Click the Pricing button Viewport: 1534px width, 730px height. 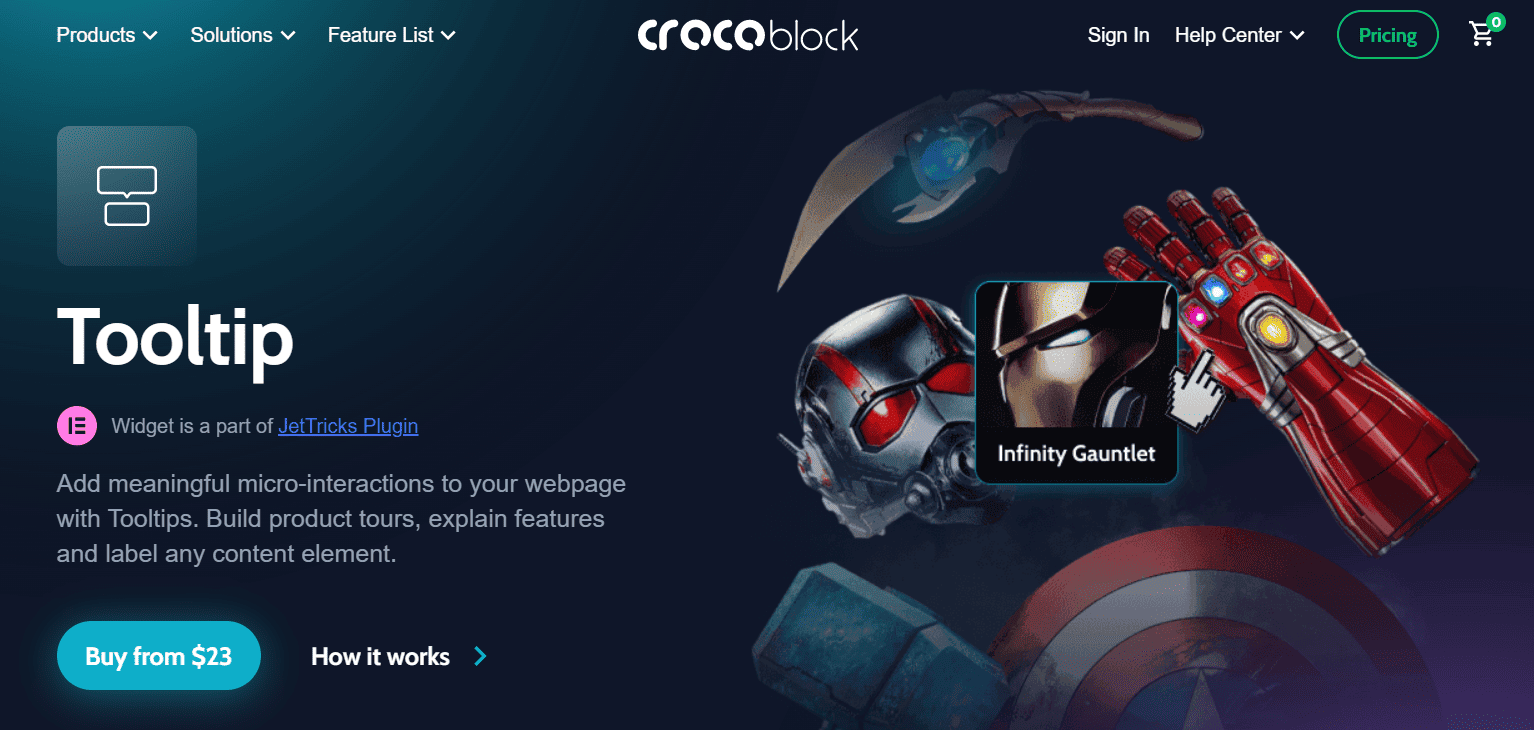pos(1387,35)
